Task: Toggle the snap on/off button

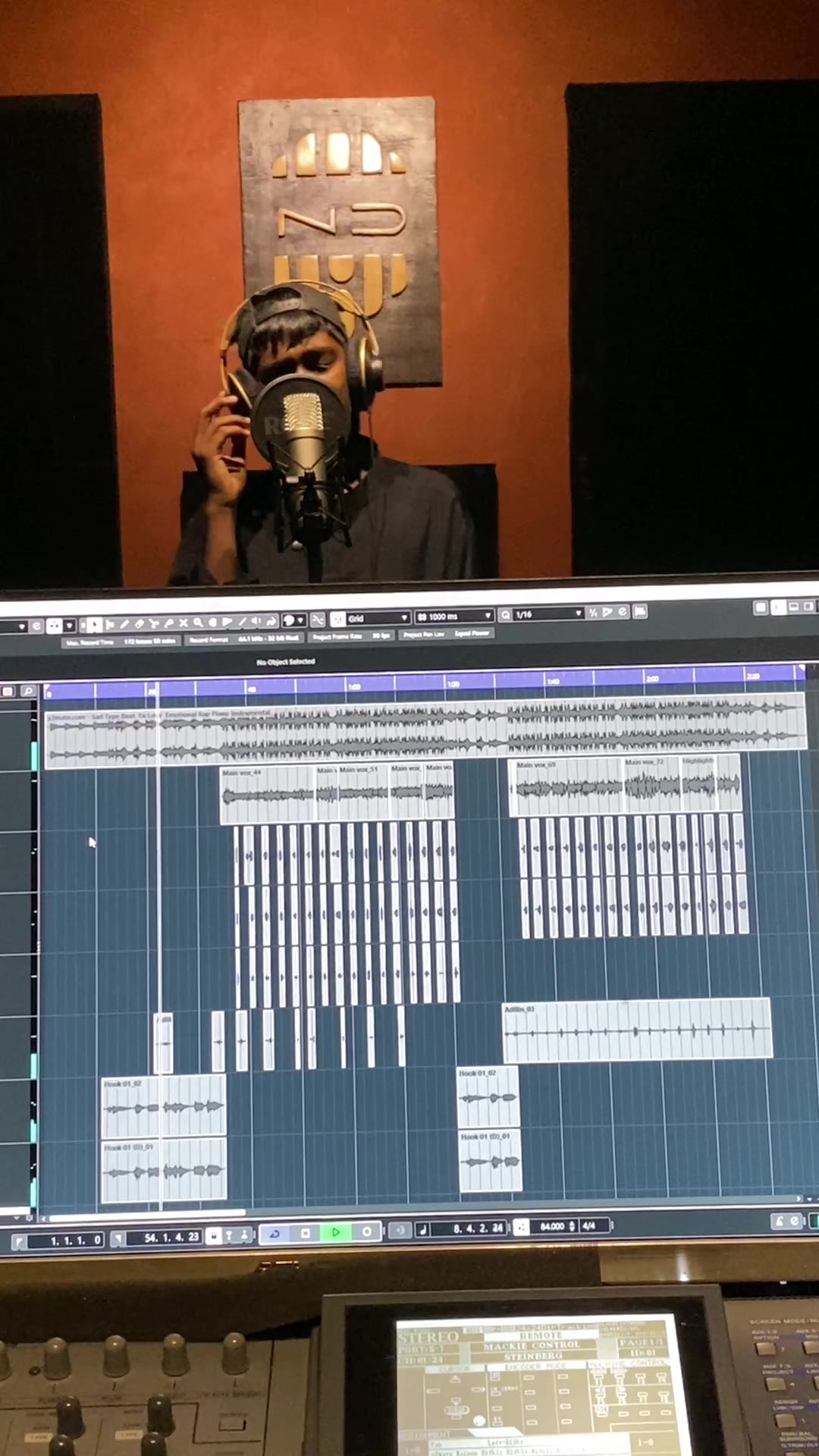Action: click(318, 620)
